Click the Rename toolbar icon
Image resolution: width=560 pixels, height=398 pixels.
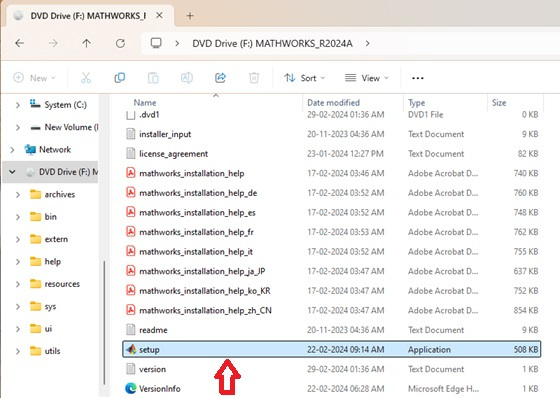(187, 78)
